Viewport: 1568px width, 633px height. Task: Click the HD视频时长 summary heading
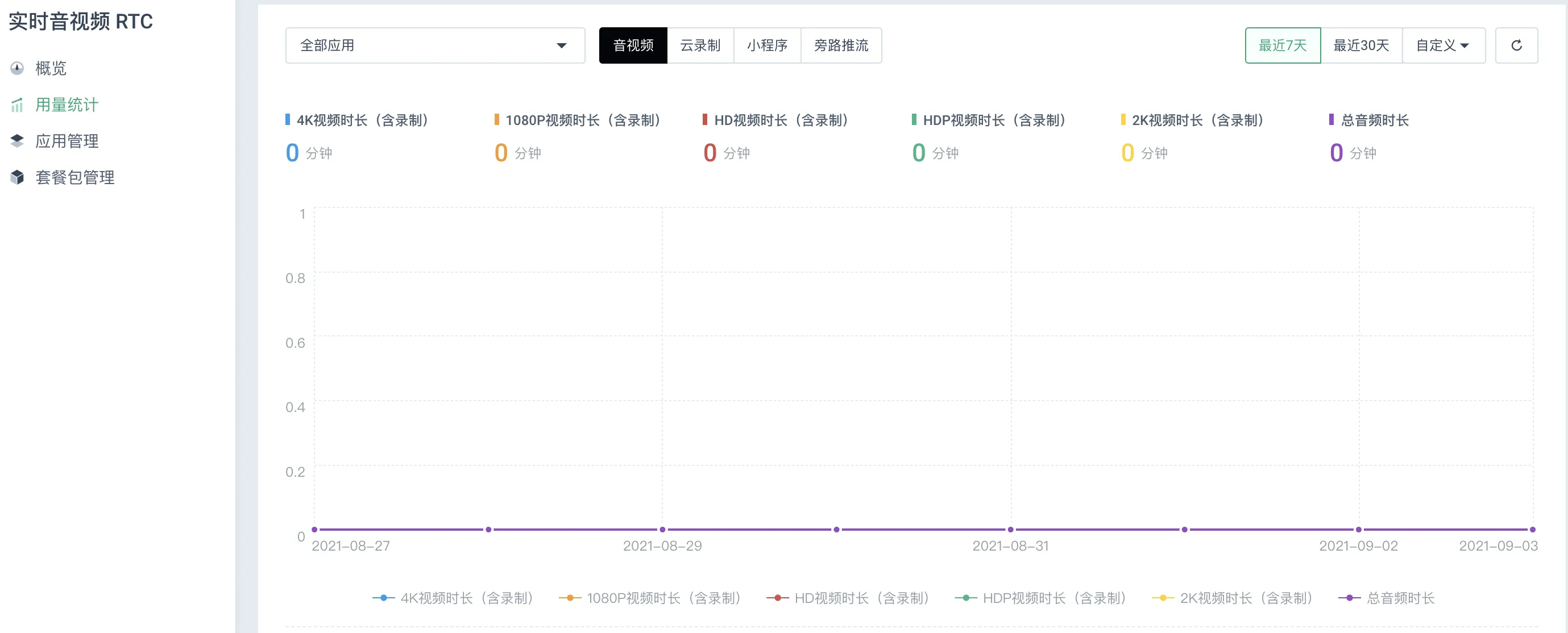782,120
